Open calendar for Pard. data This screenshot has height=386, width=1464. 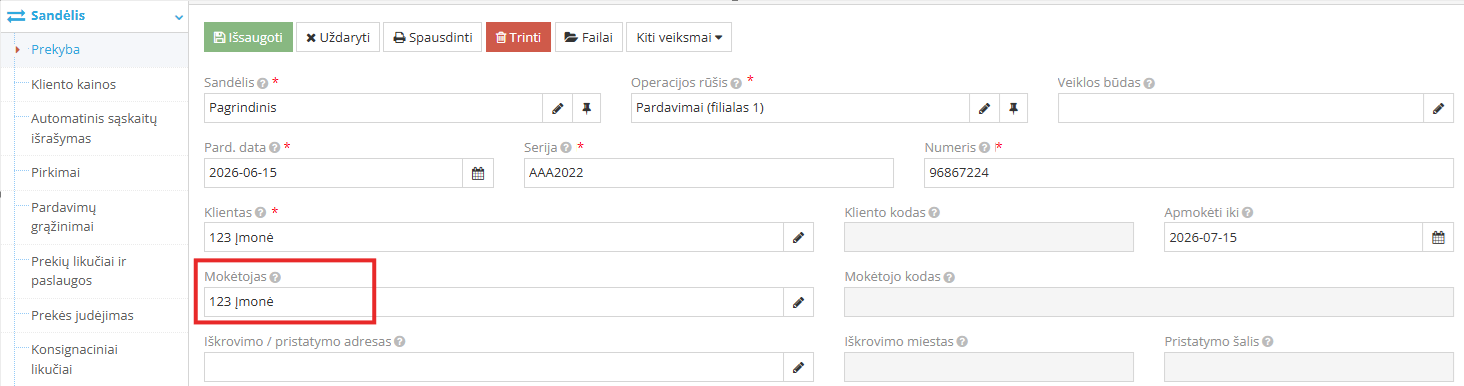point(478,173)
